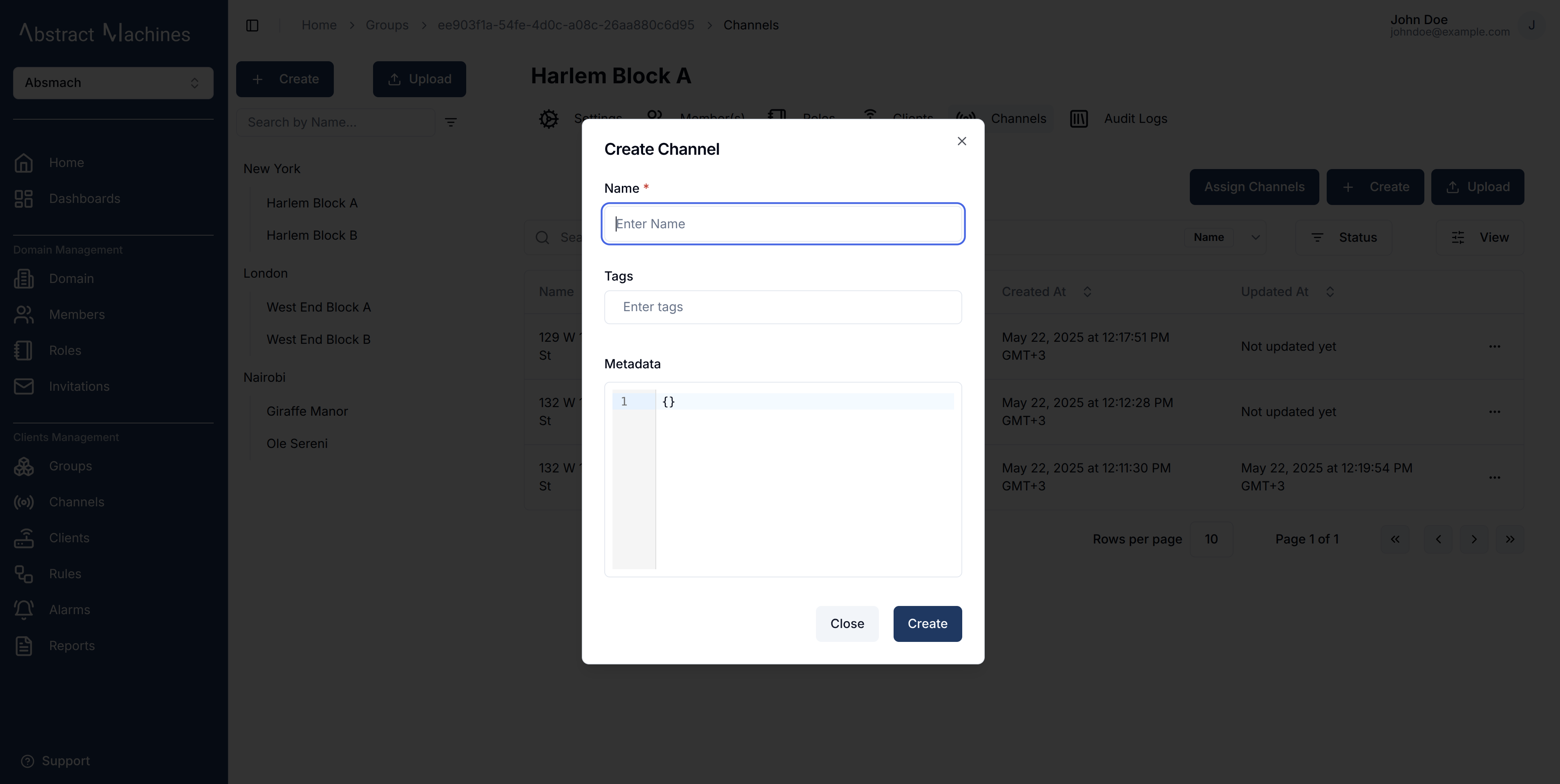The width and height of the screenshot is (1560, 784).
Task: Click the Search by Name field
Action: pyautogui.click(x=335, y=122)
